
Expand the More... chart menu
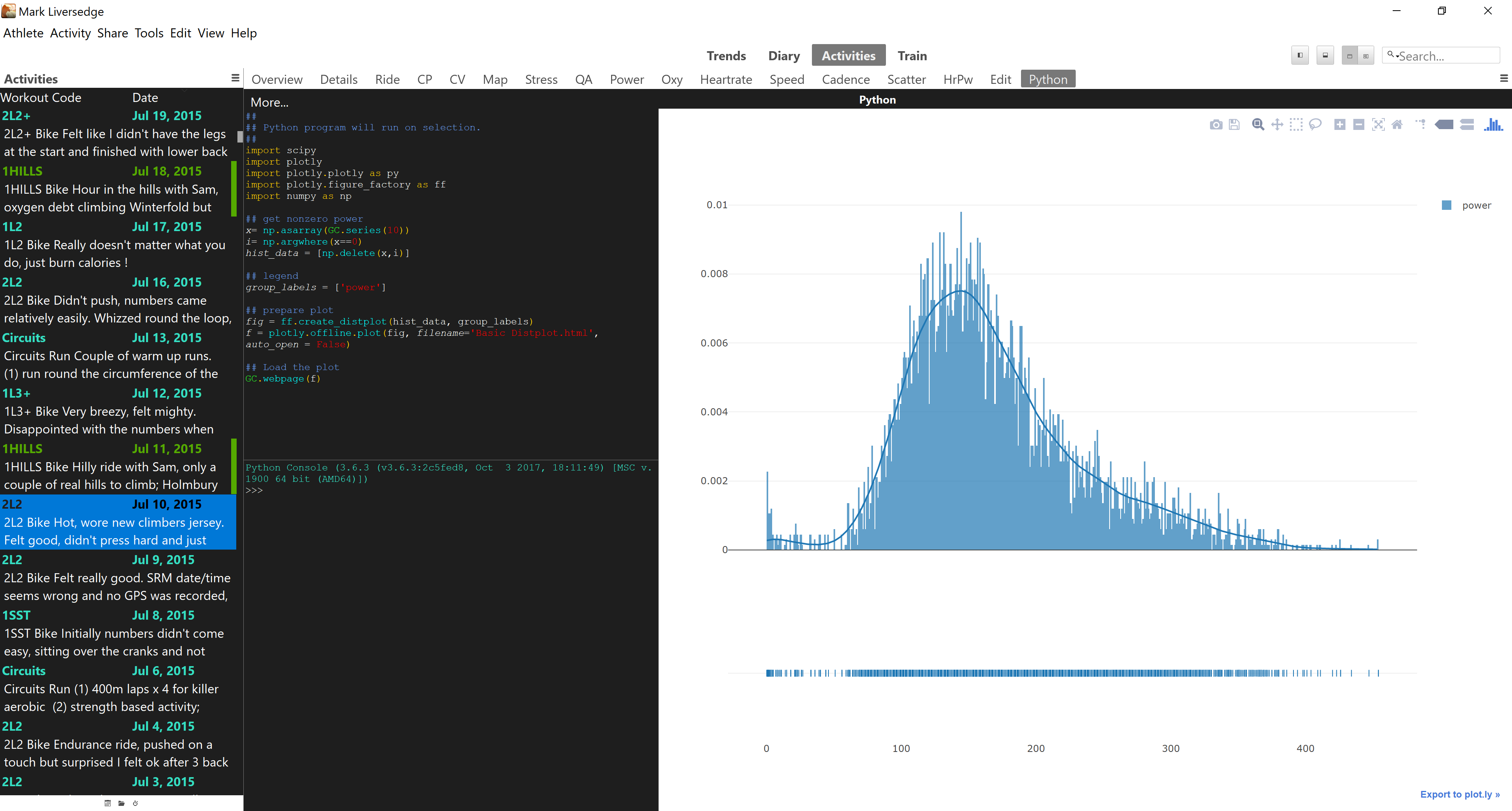(269, 102)
